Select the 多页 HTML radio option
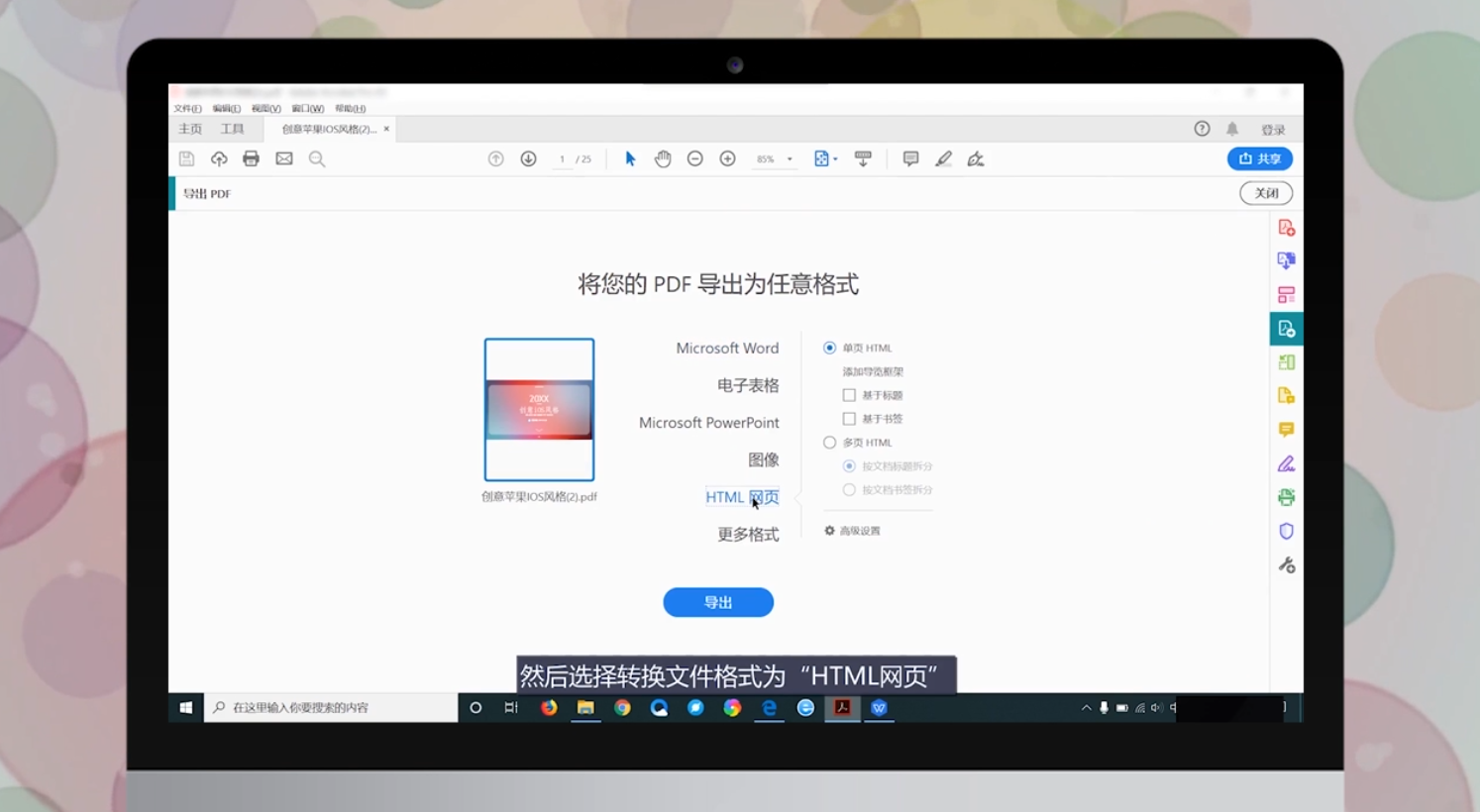 829,443
